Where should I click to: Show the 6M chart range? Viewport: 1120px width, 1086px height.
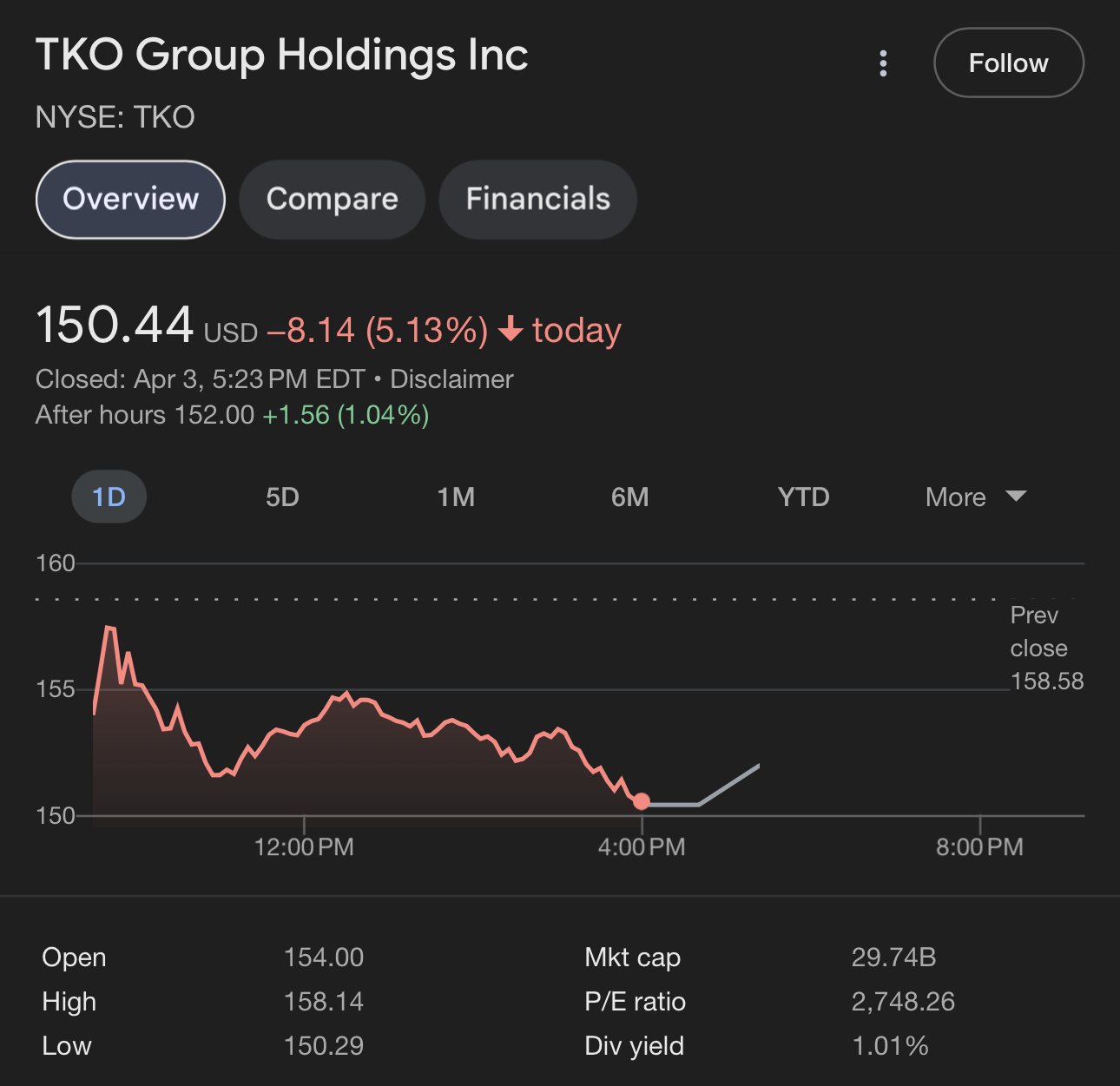(x=629, y=497)
